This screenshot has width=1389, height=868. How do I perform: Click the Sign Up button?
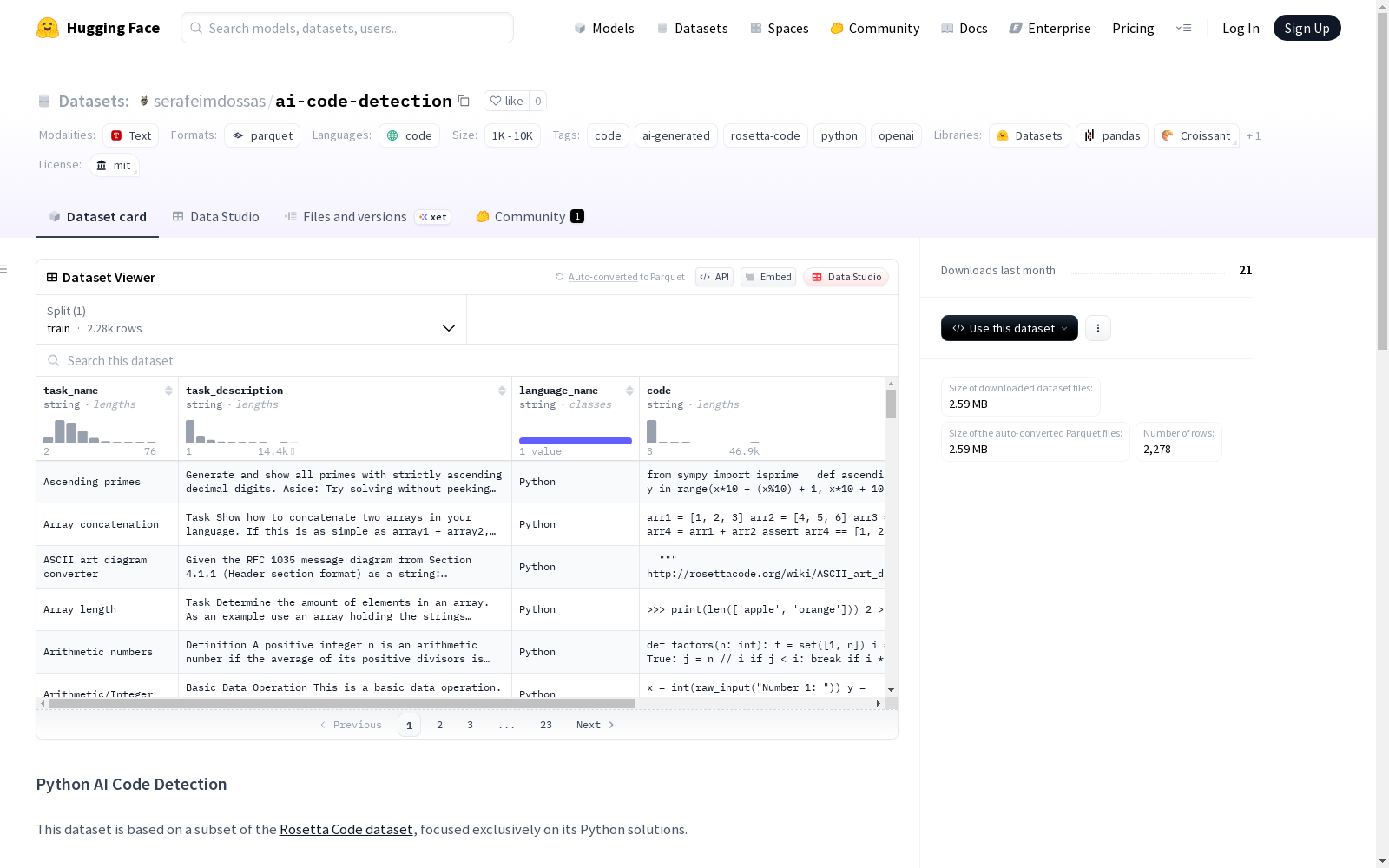tap(1307, 28)
